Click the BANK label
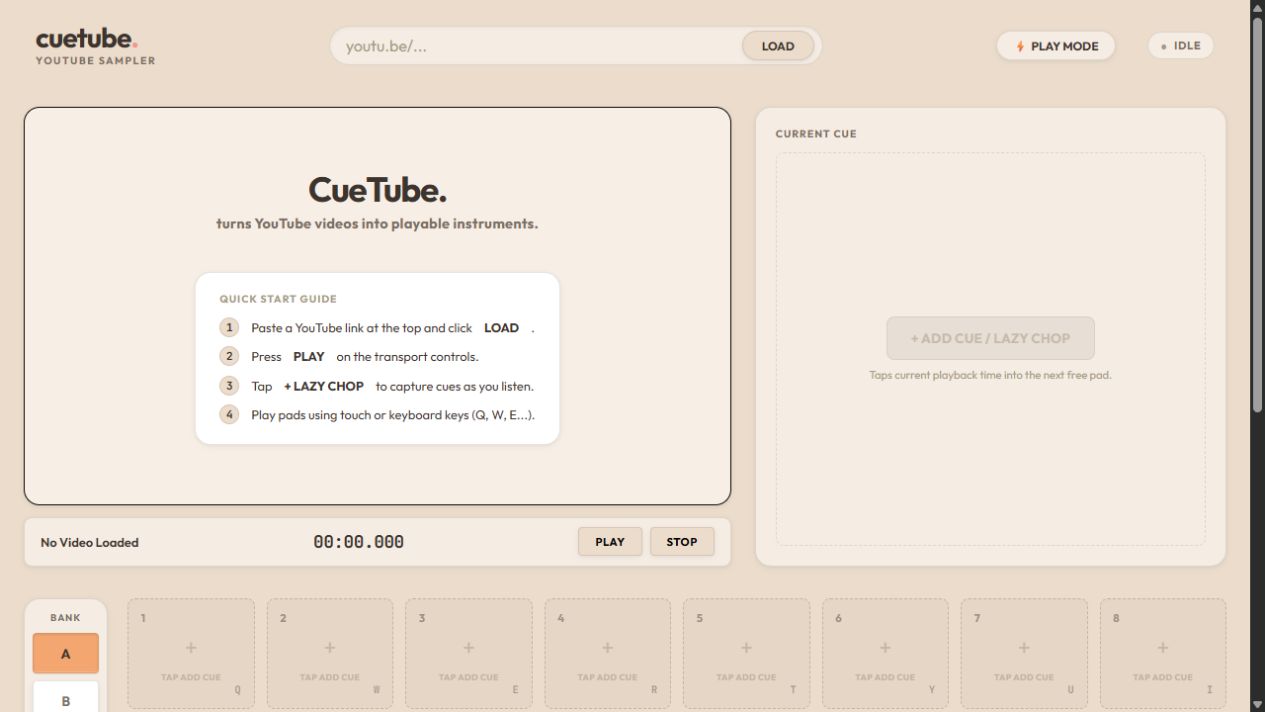Screen dimensions: 1265x712 [x=66, y=618]
